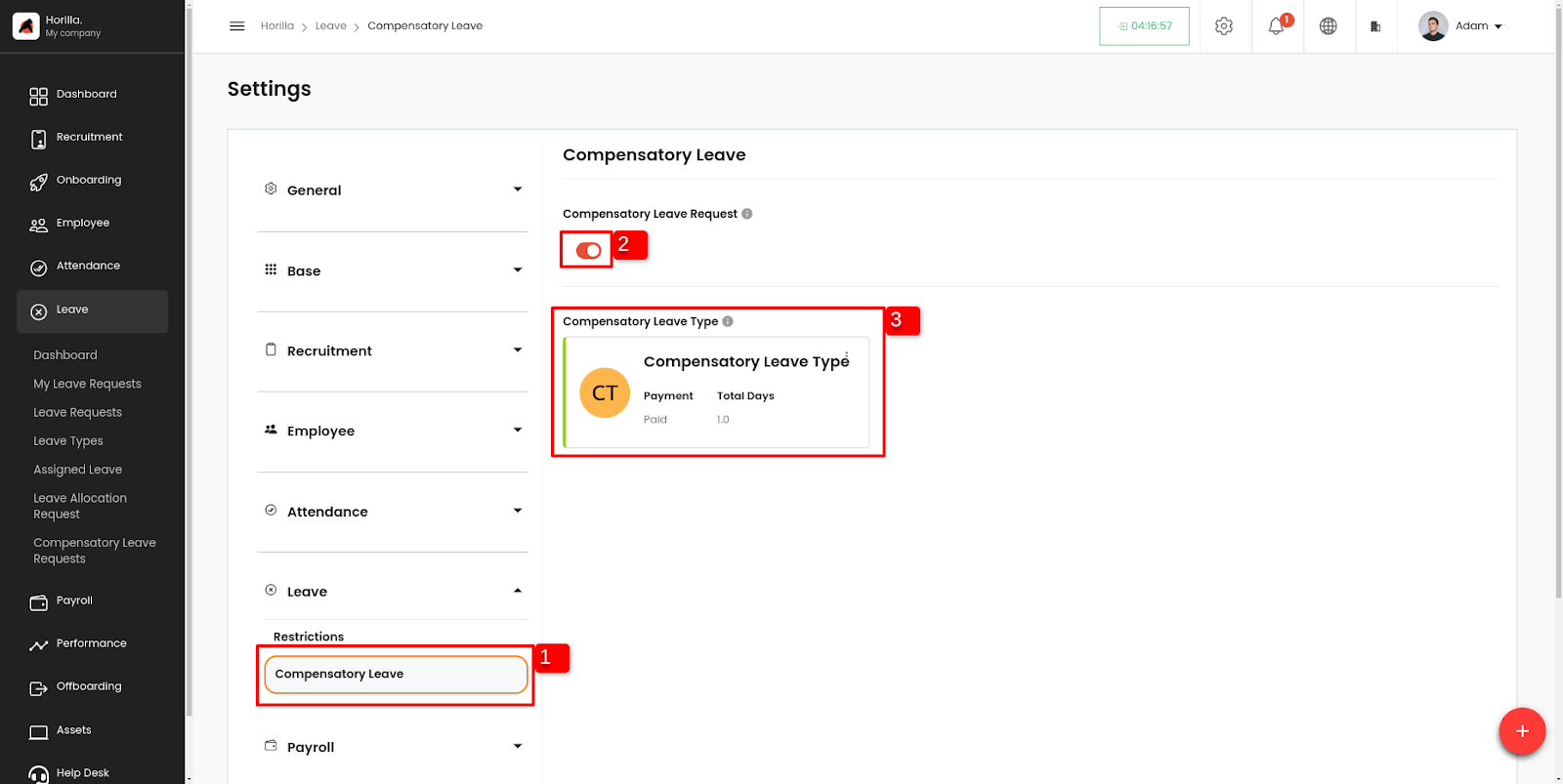Open the three-dot menu on leave type card
This screenshot has width=1563, height=784.
(847, 355)
